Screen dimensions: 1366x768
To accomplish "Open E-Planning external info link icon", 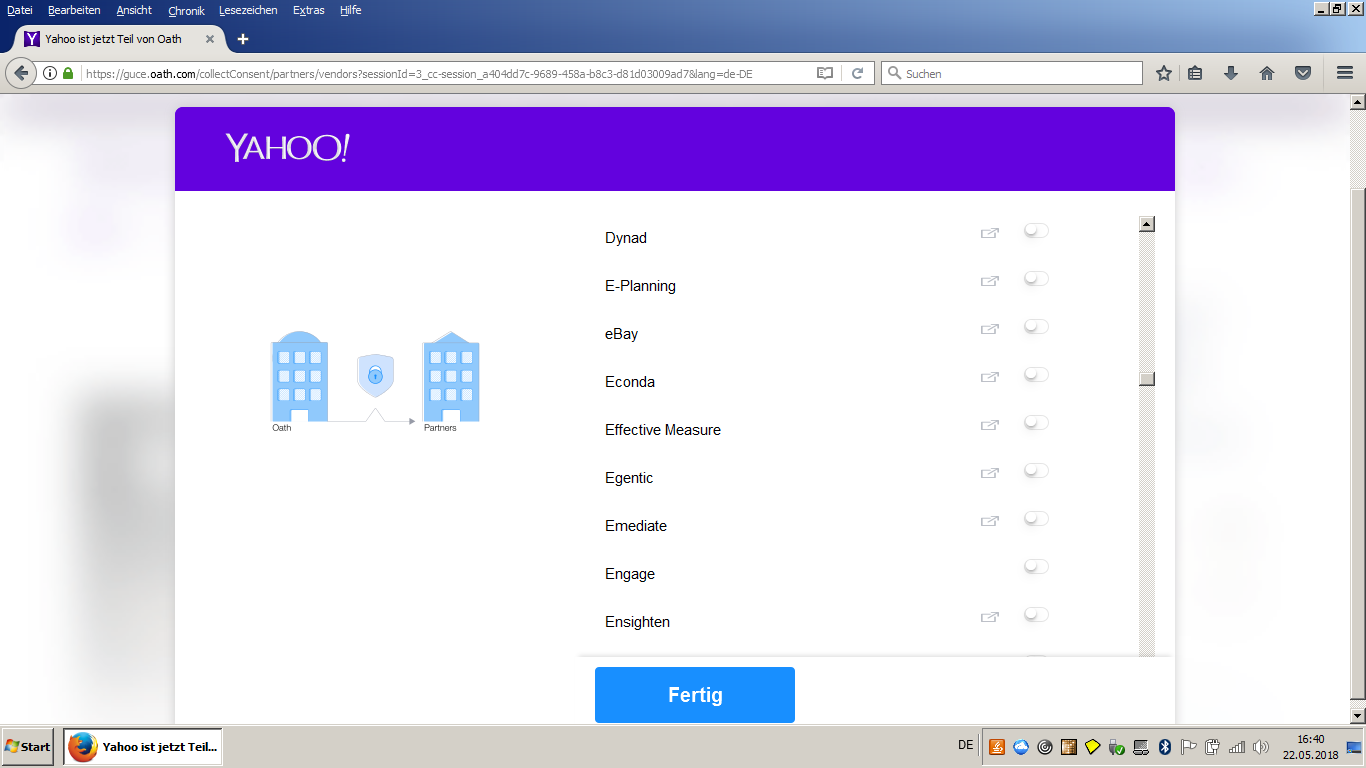I will click(990, 281).
